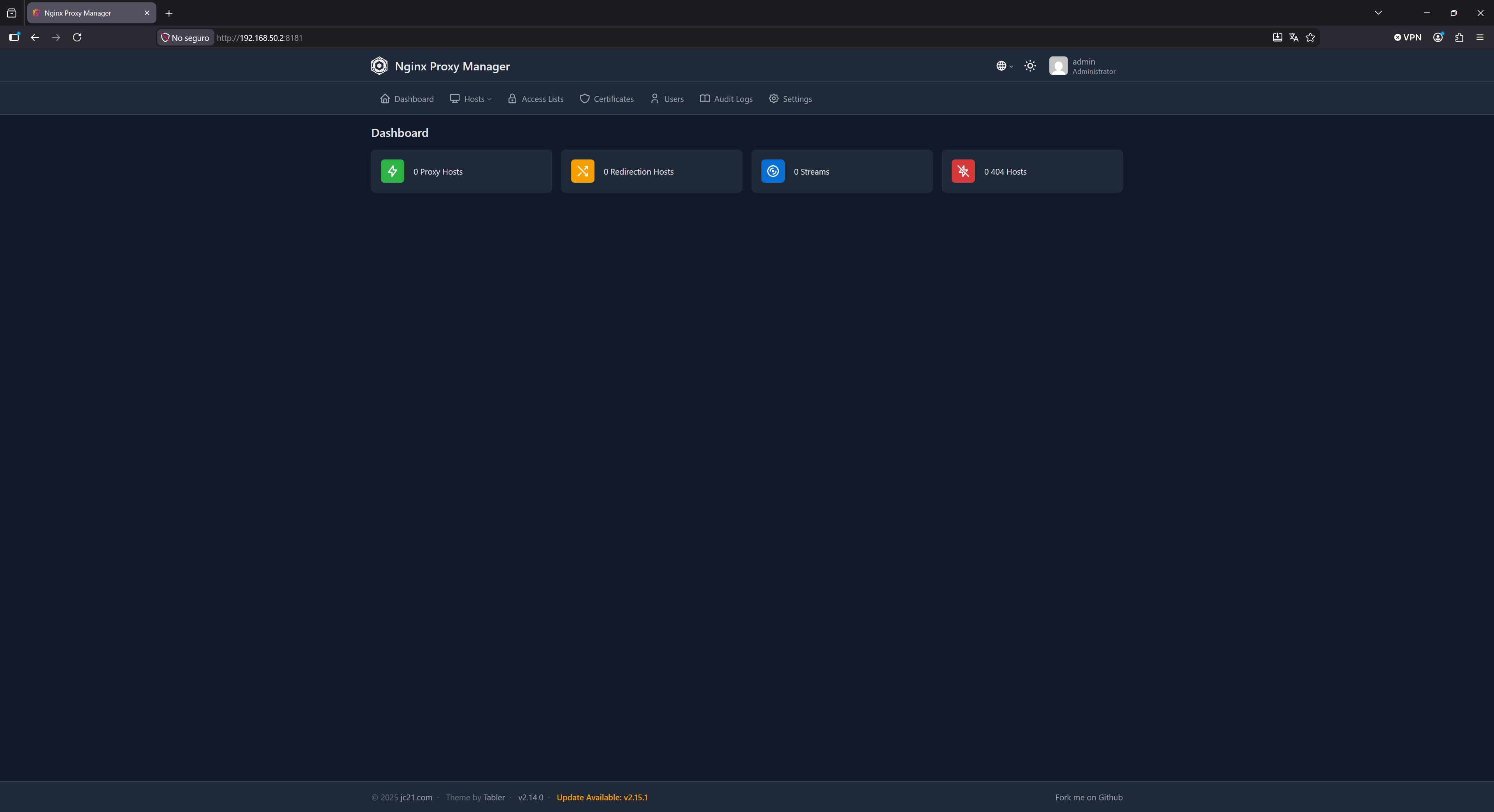The image size is (1494, 812).
Task: Click the Users person icon
Action: (655, 98)
